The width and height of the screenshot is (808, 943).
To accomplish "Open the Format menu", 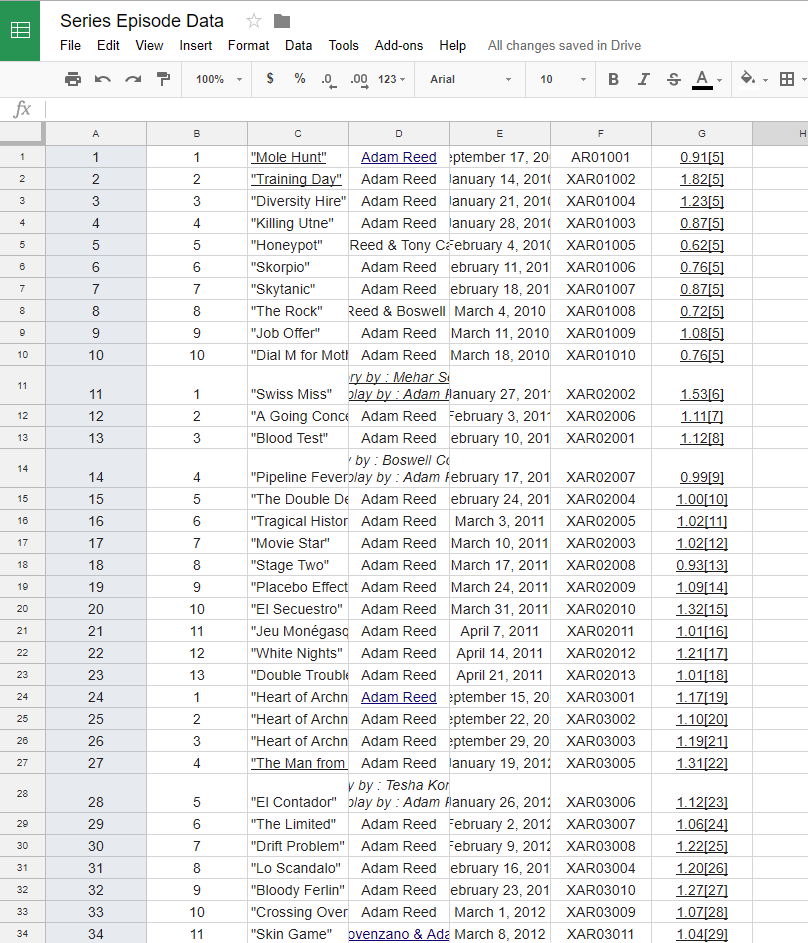I will [x=248, y=46].
